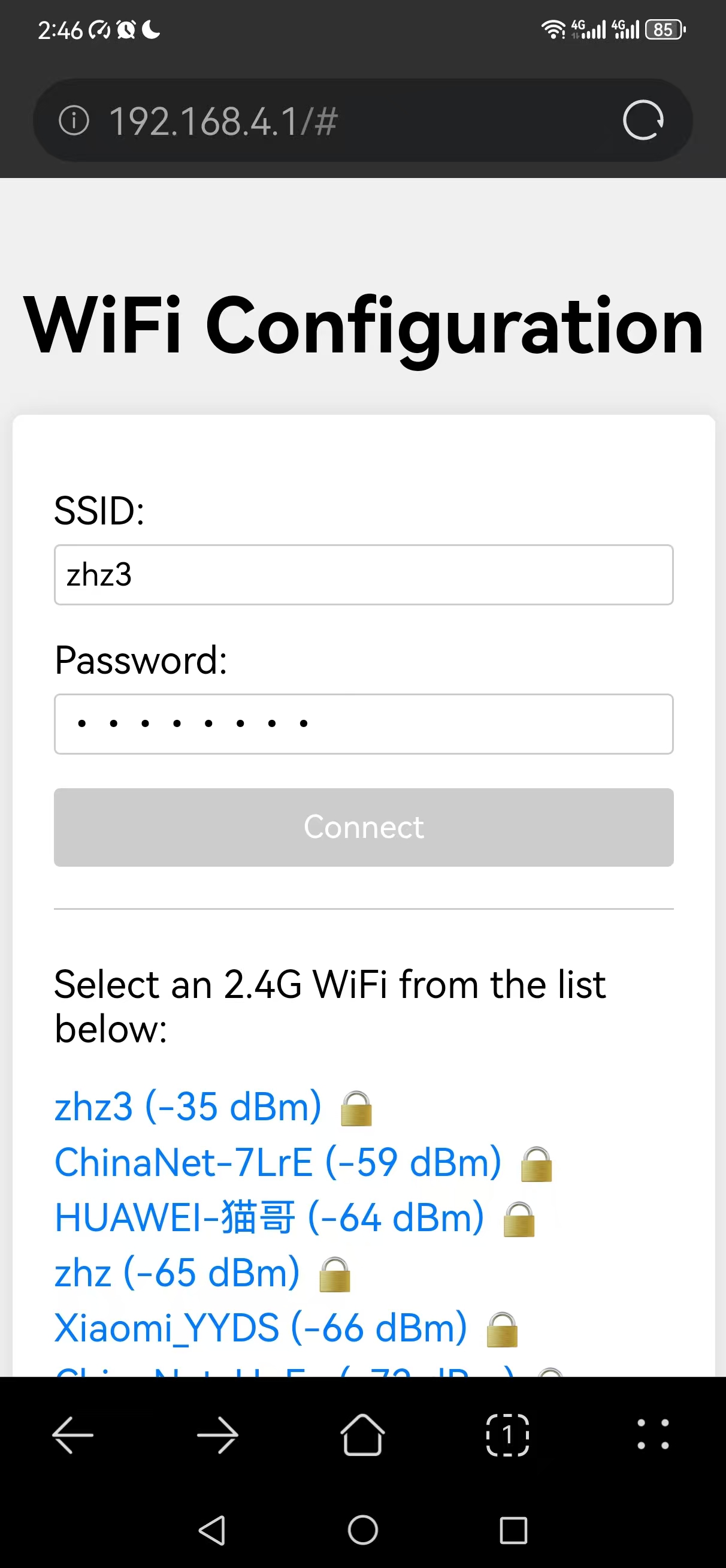726x1568 pixels.
Task: Click the address bar showing 192.168.4.1
Action: [362, 120]
